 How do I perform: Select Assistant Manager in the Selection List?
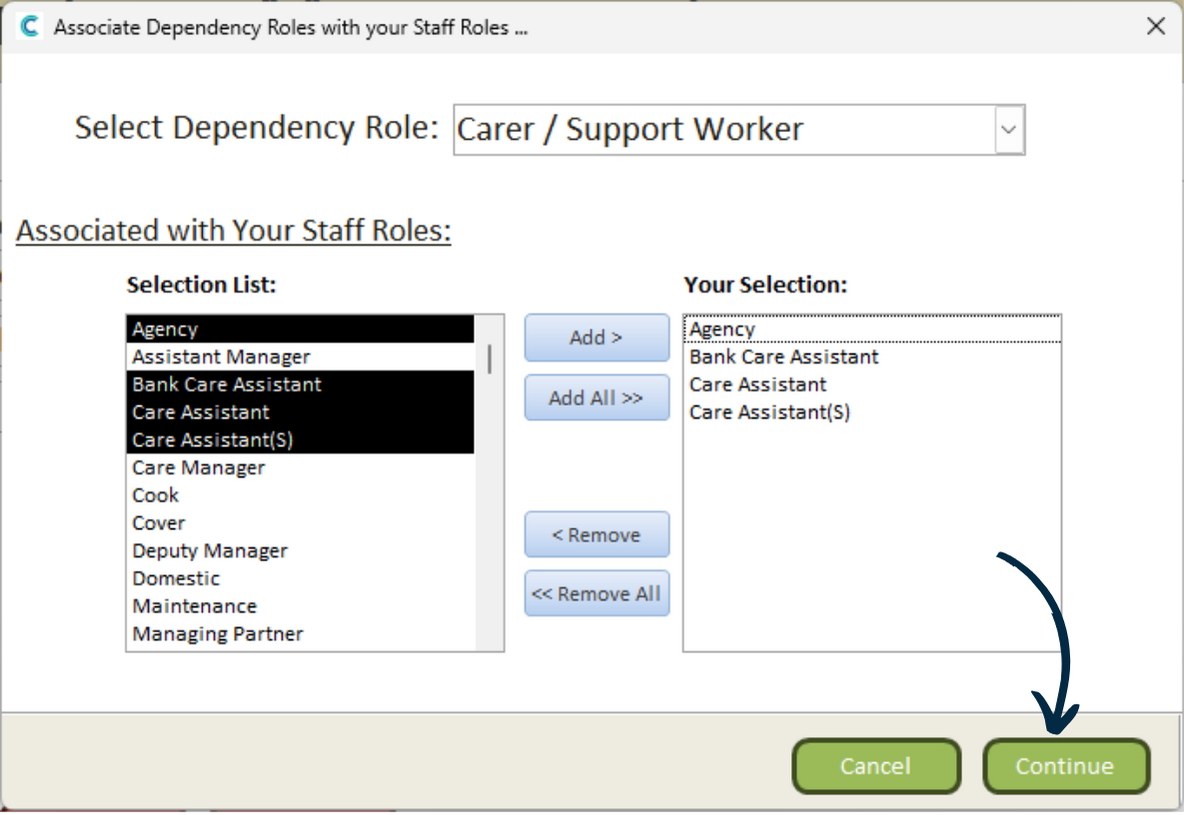coord(221,357)
